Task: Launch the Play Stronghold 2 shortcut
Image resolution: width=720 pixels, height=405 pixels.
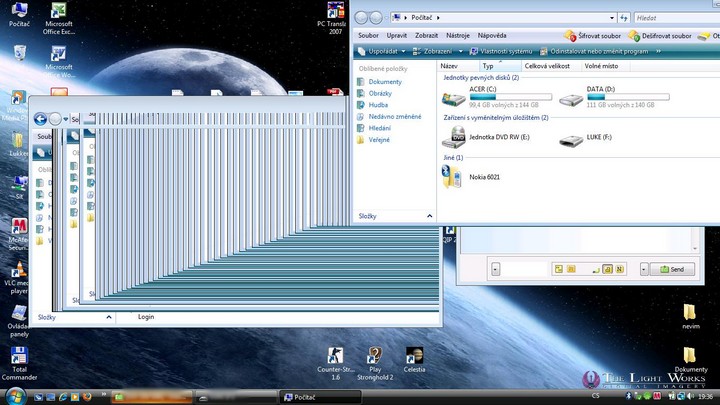Action: (x=374, y=356)
